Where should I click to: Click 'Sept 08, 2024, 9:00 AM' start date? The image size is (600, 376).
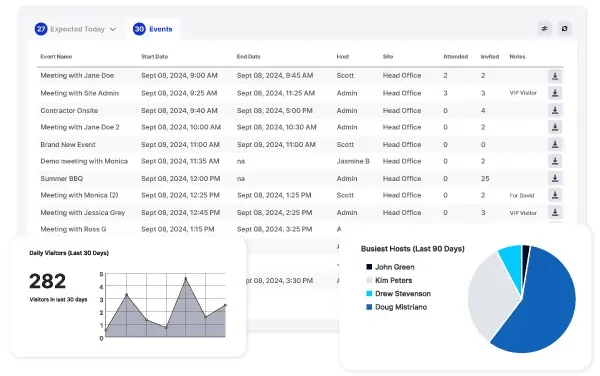pyautogui.click(x=179, y=76)
